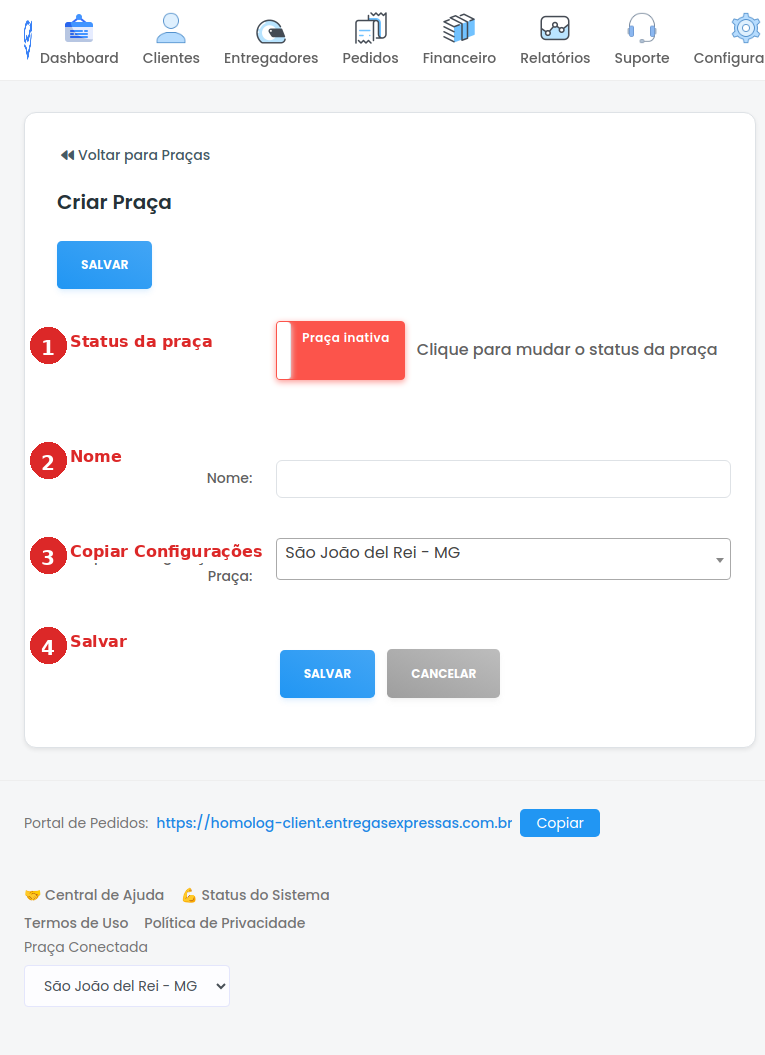
Task: Open the homolog-client portal link
Action: coord(334,823)
